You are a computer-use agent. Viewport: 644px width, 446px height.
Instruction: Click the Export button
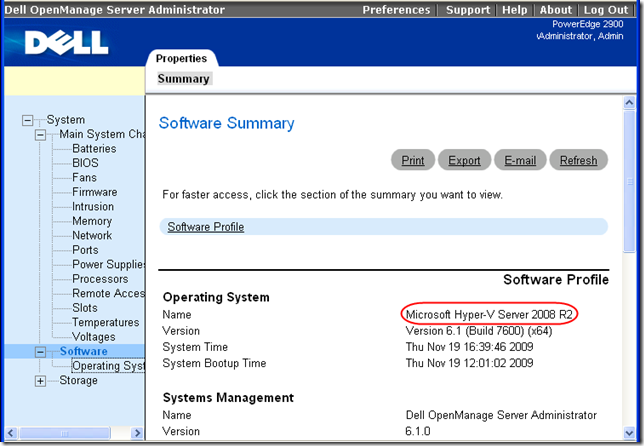click(464, 160)
